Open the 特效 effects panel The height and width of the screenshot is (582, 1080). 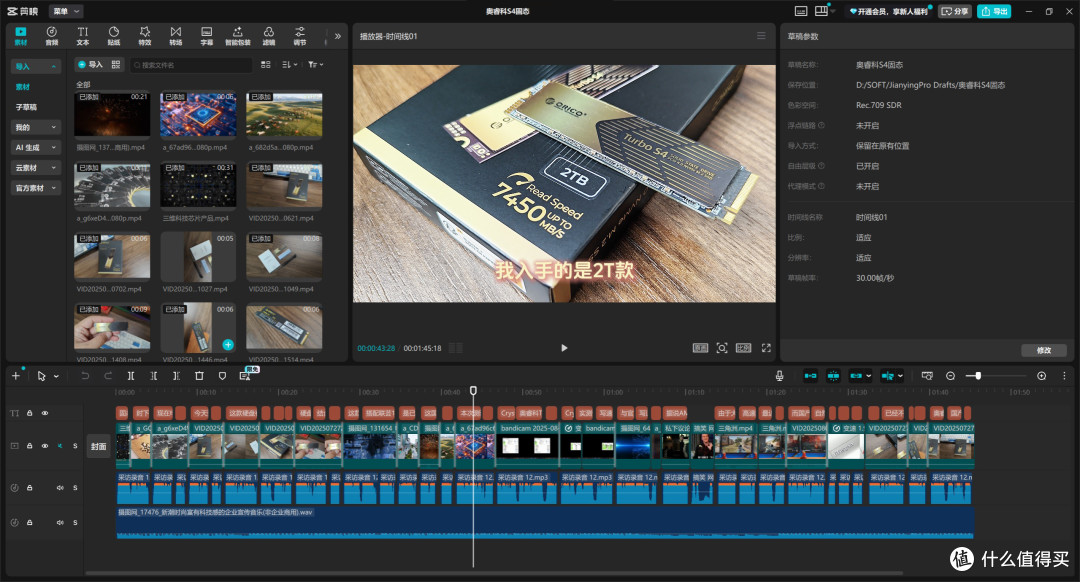[x=145, y=36]
